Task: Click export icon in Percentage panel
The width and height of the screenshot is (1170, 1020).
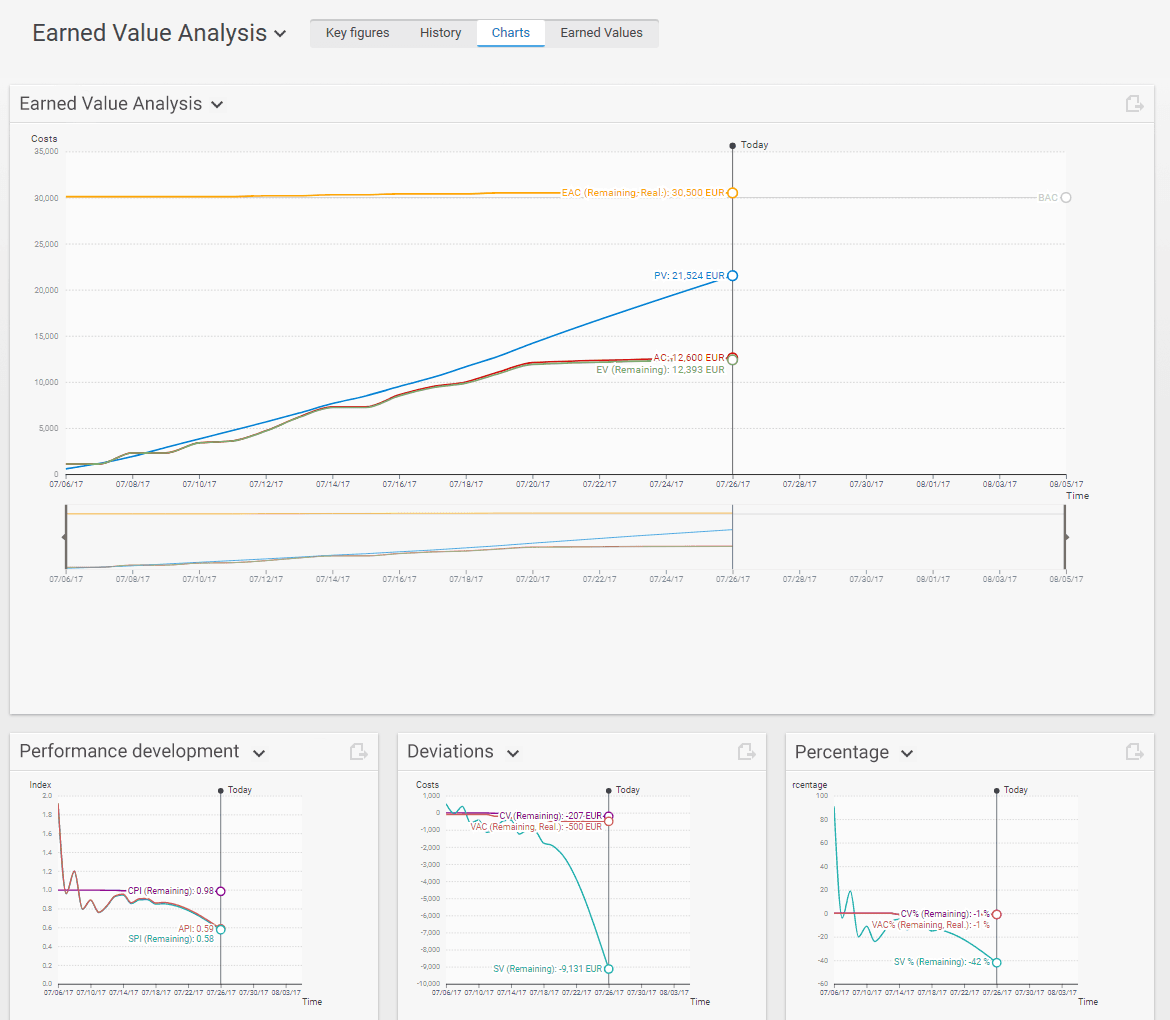Action: (1134, 752)
